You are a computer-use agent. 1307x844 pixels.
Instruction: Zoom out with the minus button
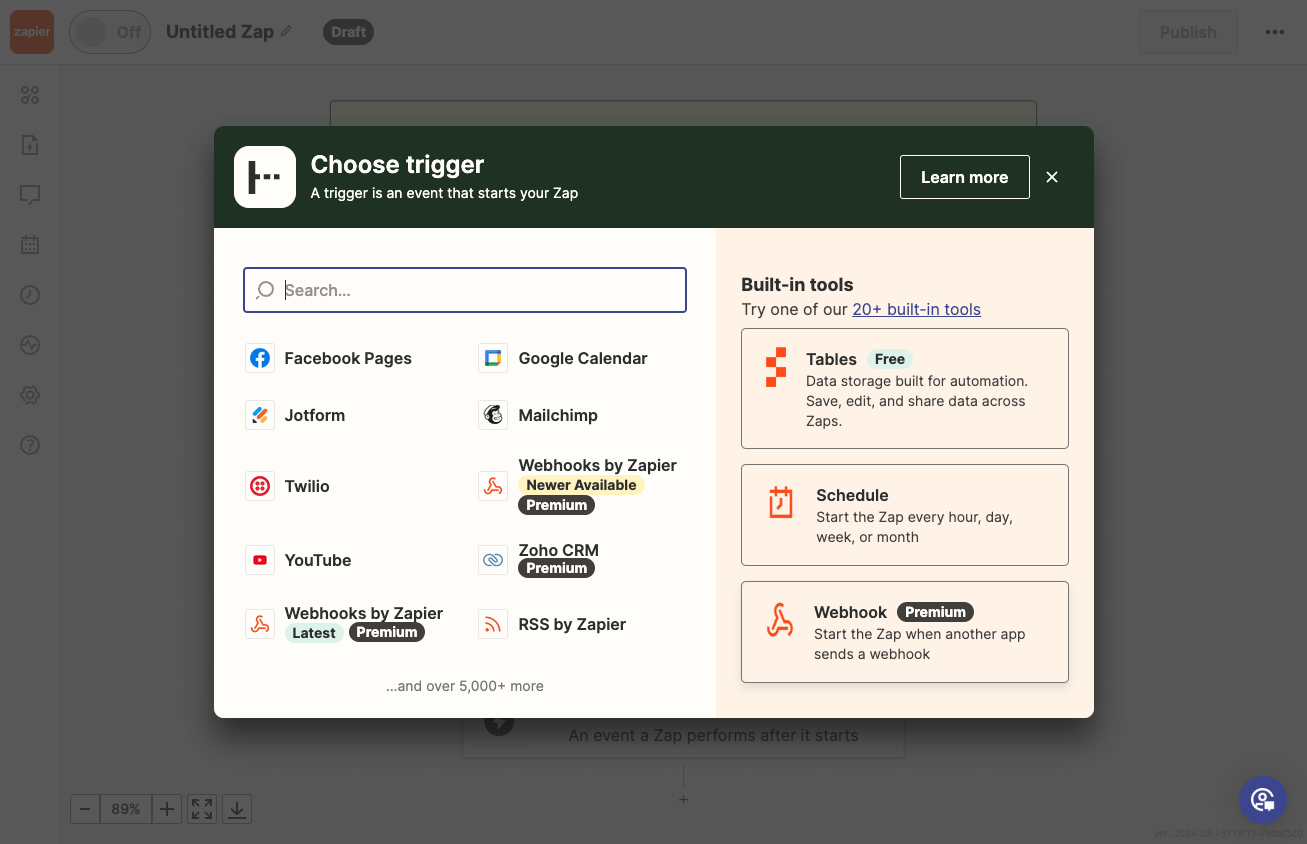tap(85, 809)
